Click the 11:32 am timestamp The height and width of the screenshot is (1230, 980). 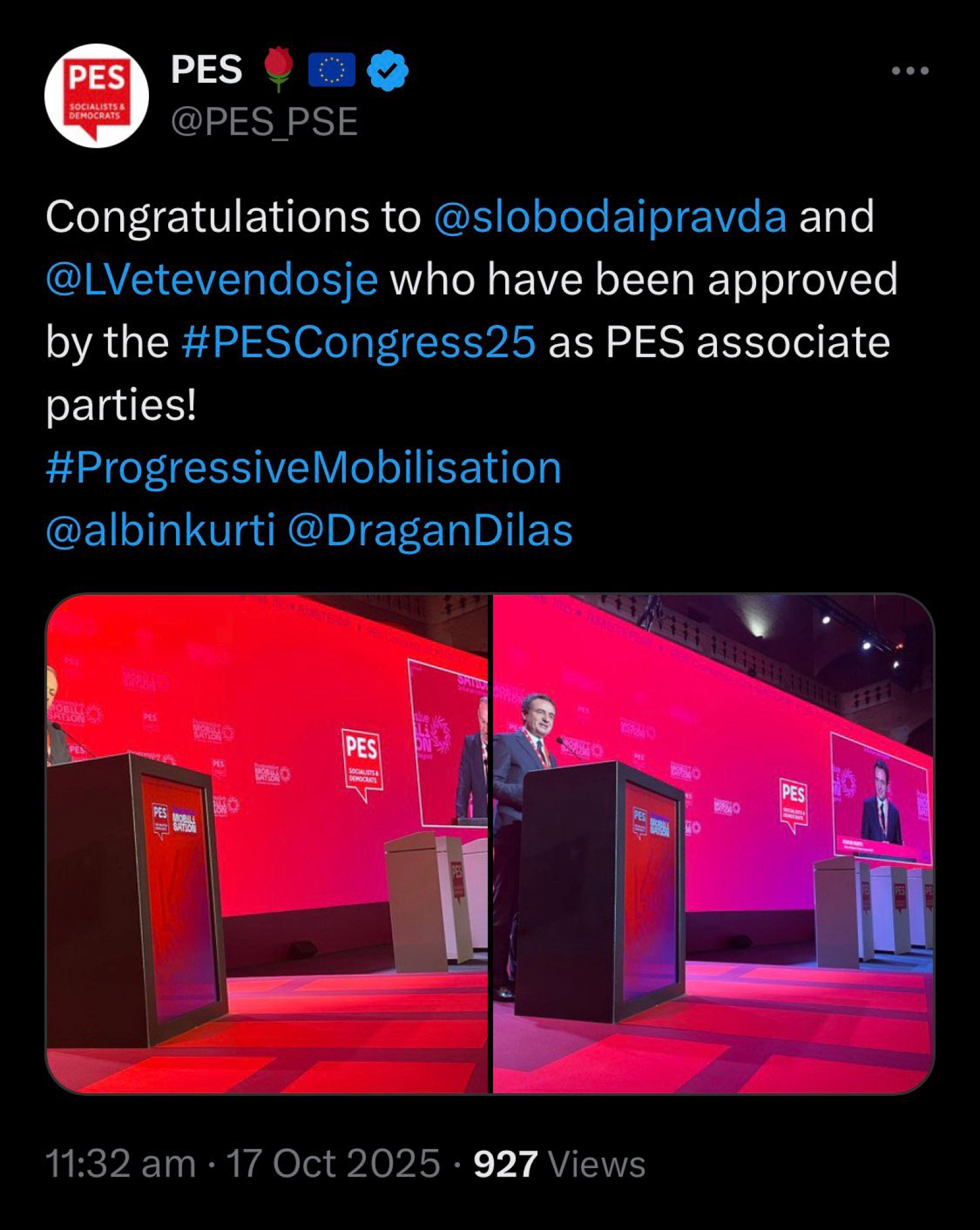(x=121, y=1164)
